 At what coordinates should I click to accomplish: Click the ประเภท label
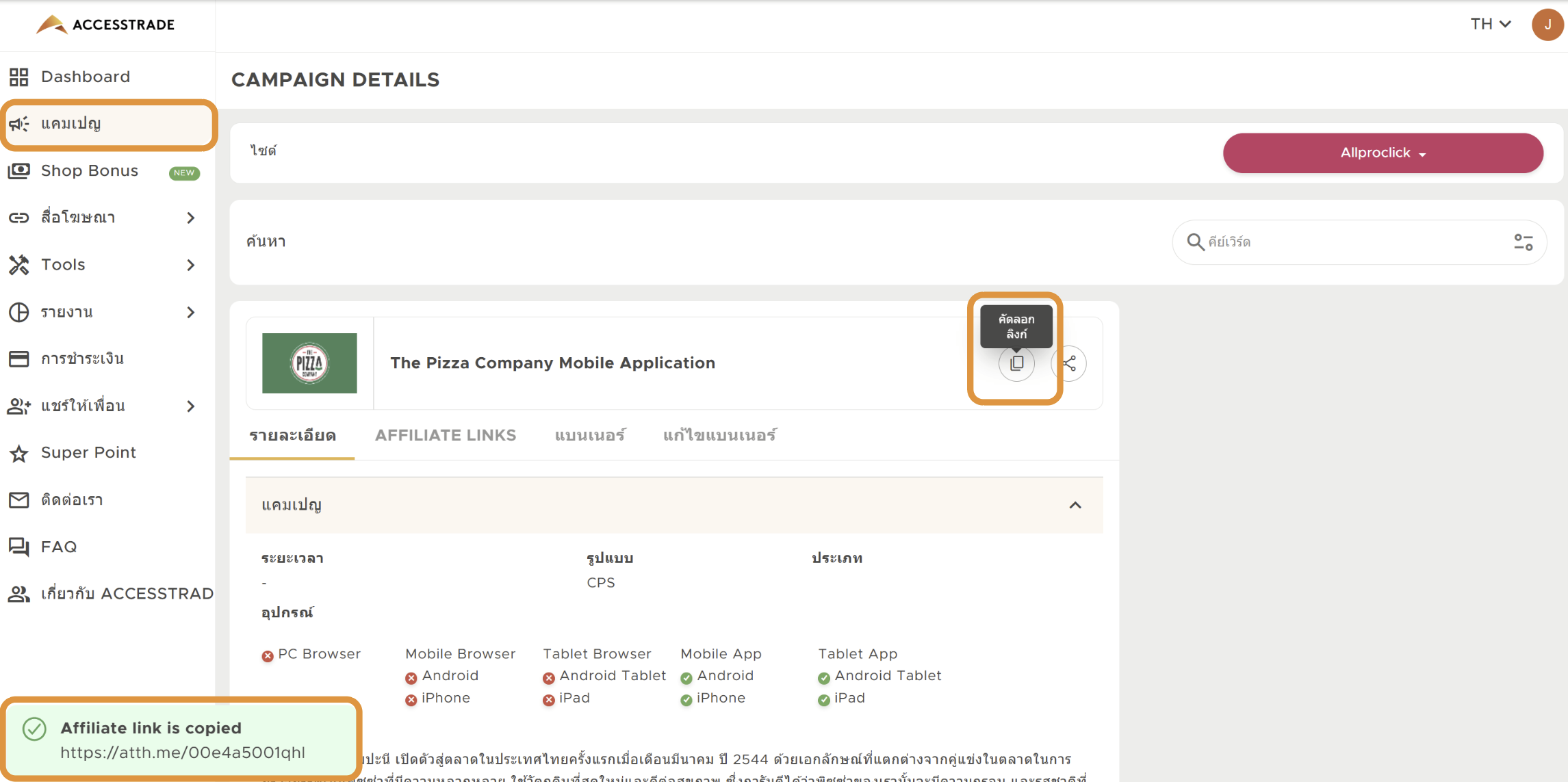tap(837, 558)
